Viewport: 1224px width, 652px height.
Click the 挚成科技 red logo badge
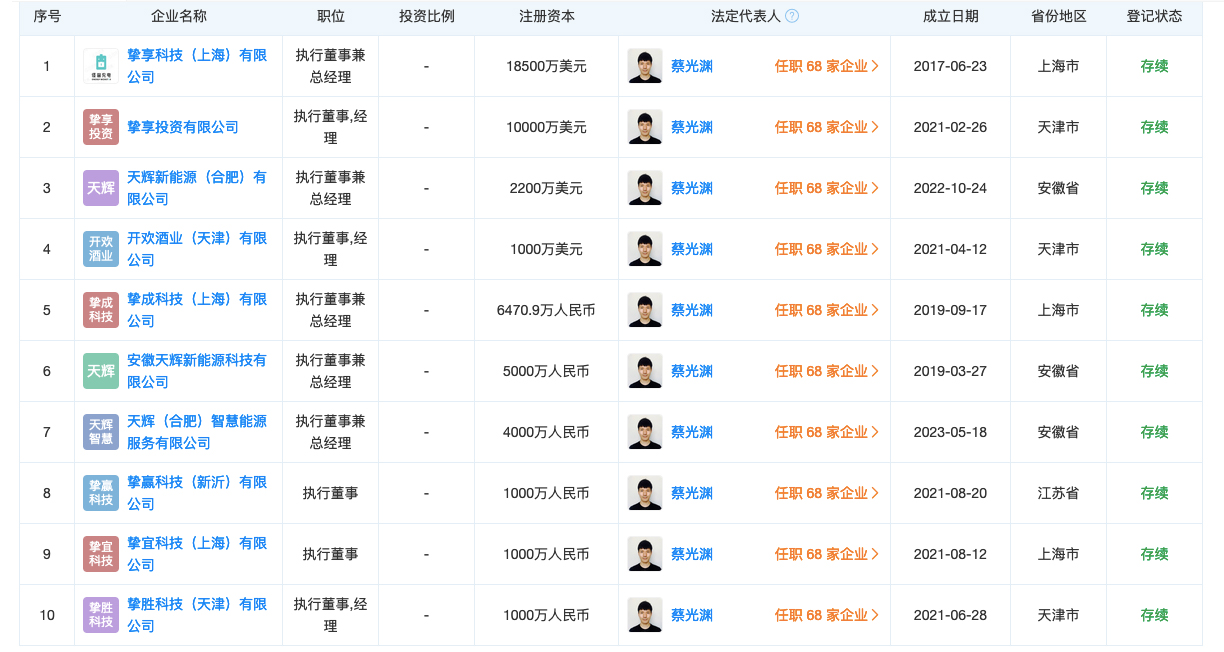coord(101,310)
